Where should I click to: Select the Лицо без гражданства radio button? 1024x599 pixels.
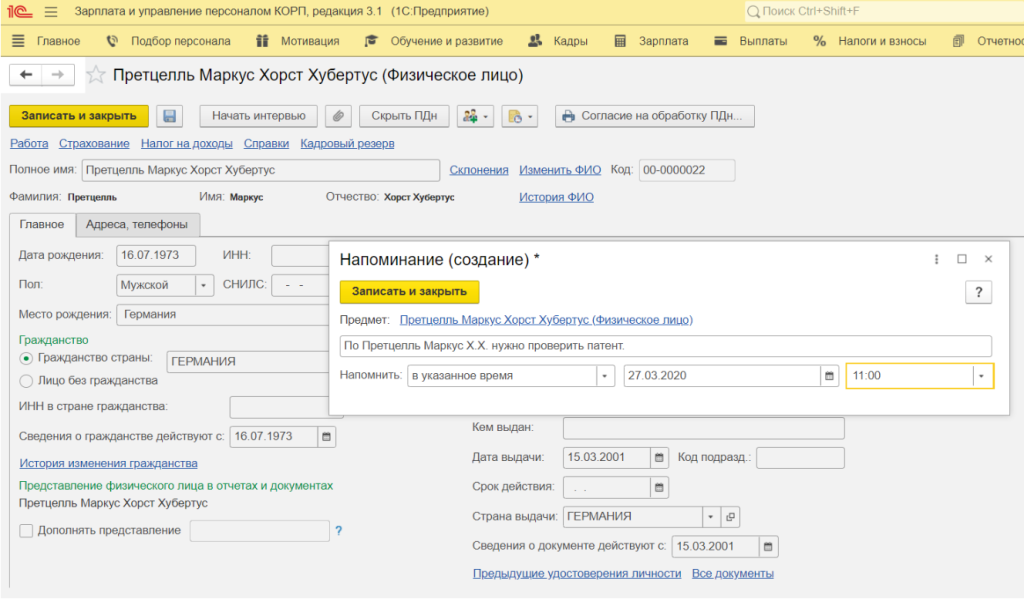(26, 380)
